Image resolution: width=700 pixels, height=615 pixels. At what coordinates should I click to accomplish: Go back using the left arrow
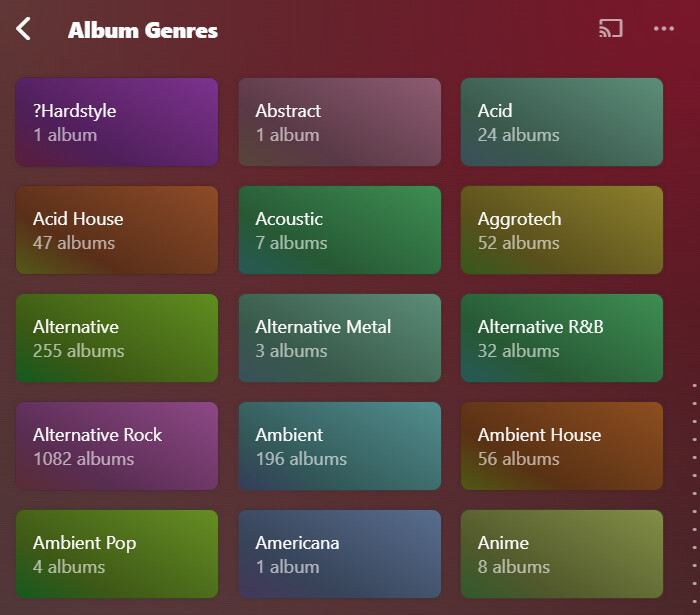[25, 29]
